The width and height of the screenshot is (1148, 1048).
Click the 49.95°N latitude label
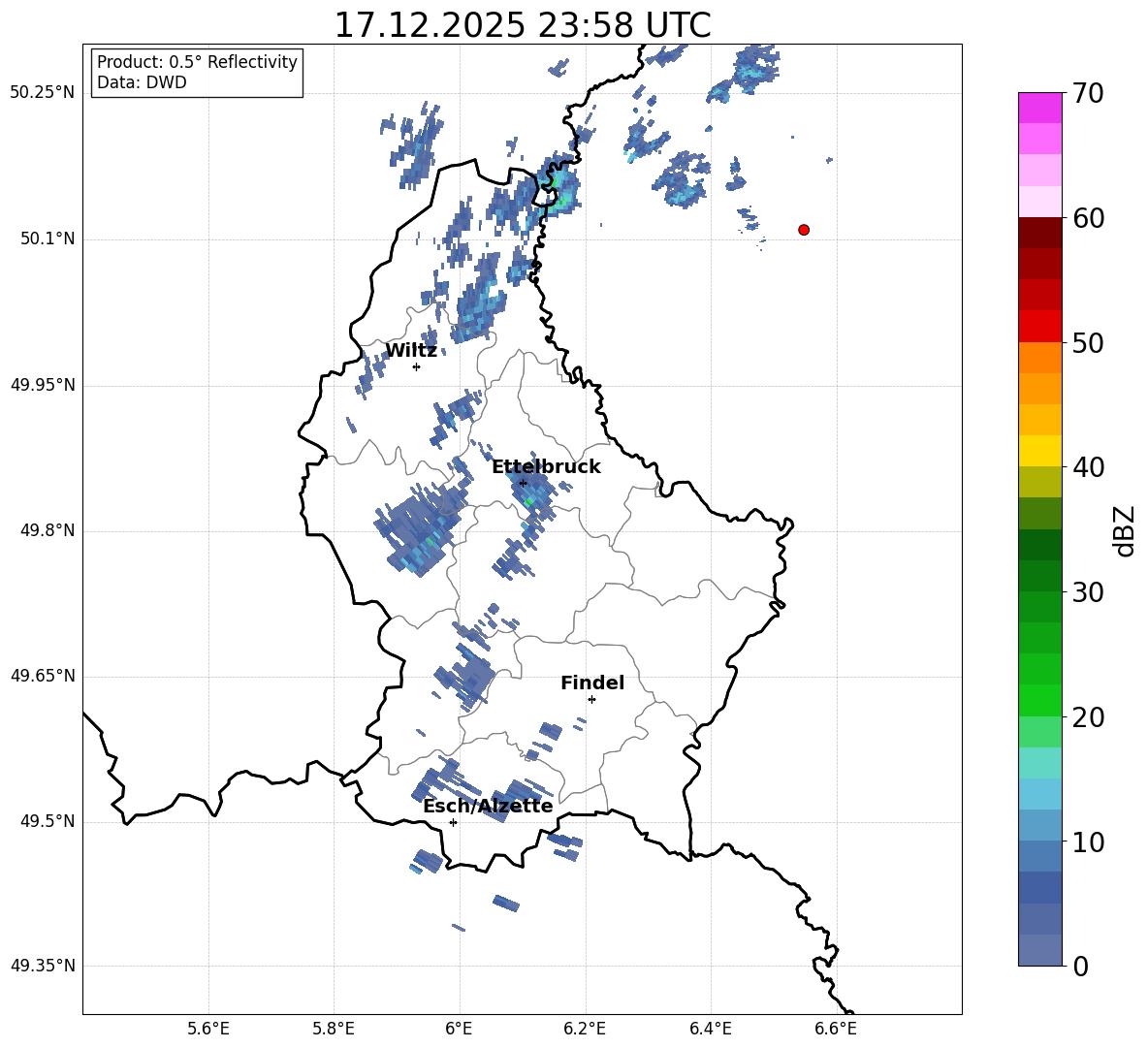[43, 385]
